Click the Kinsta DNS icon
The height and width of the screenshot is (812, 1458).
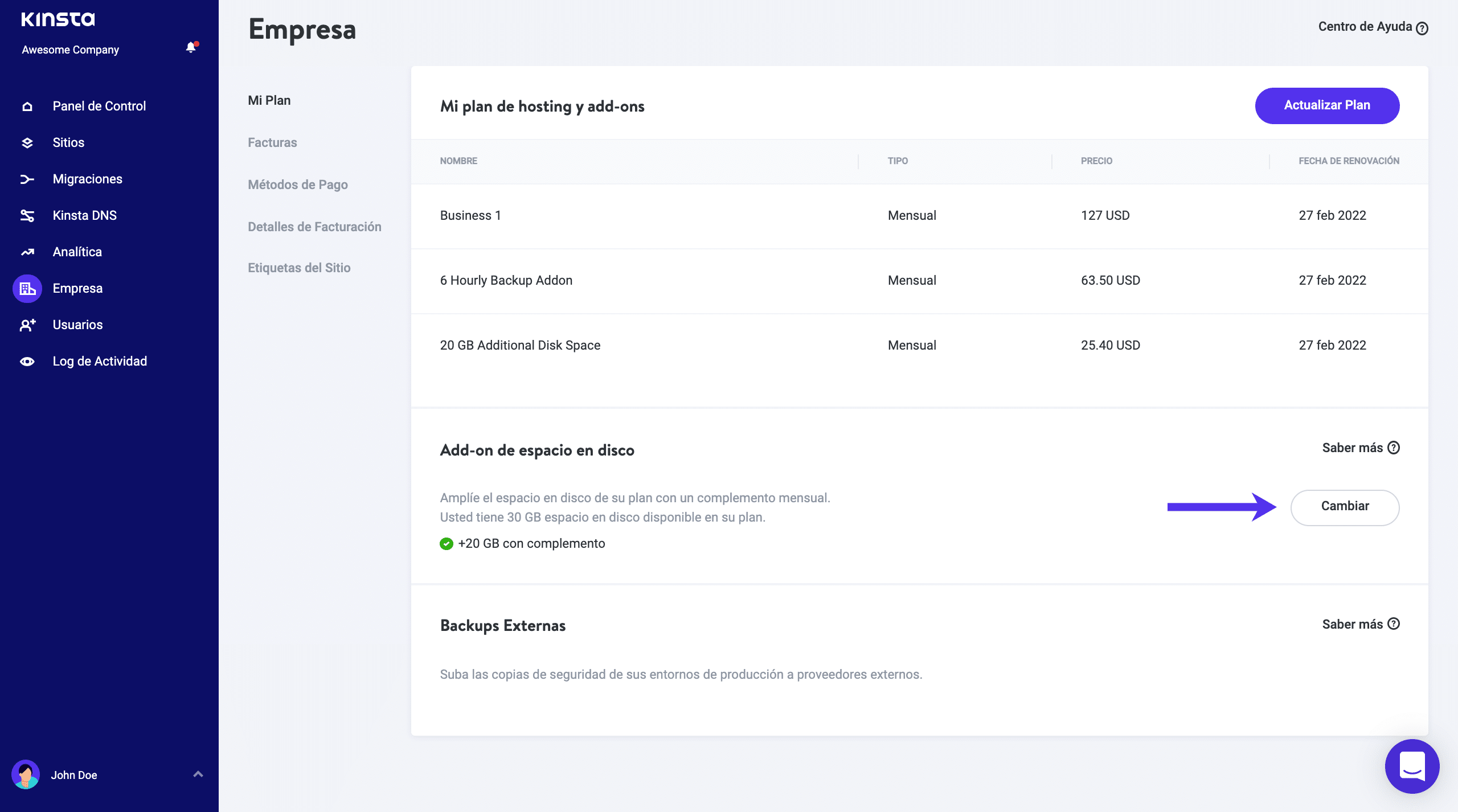click(27, 216)
